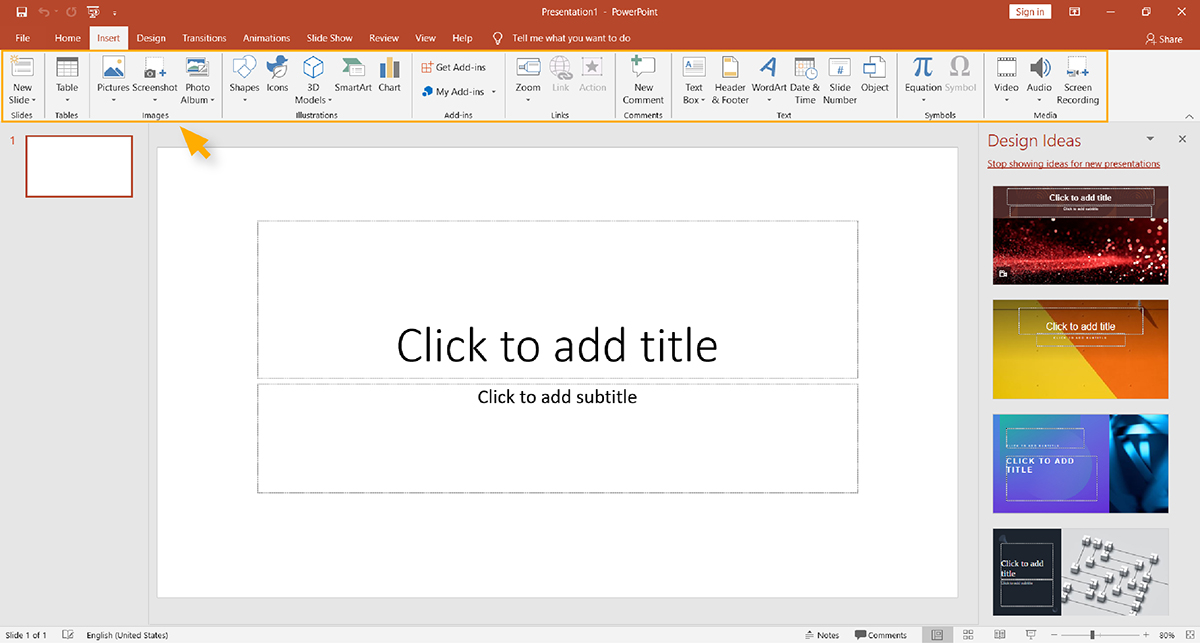1200x643 pixels.
Task: Insert a Chart
Action: (389, 75)
